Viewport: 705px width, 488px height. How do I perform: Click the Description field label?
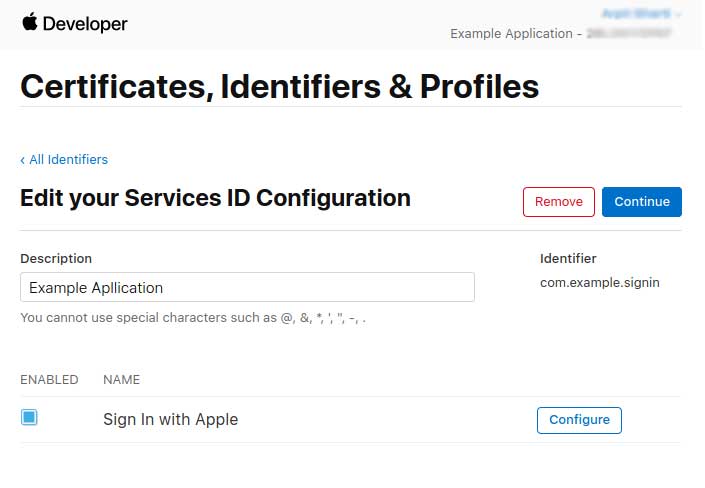tap(56, 259)
